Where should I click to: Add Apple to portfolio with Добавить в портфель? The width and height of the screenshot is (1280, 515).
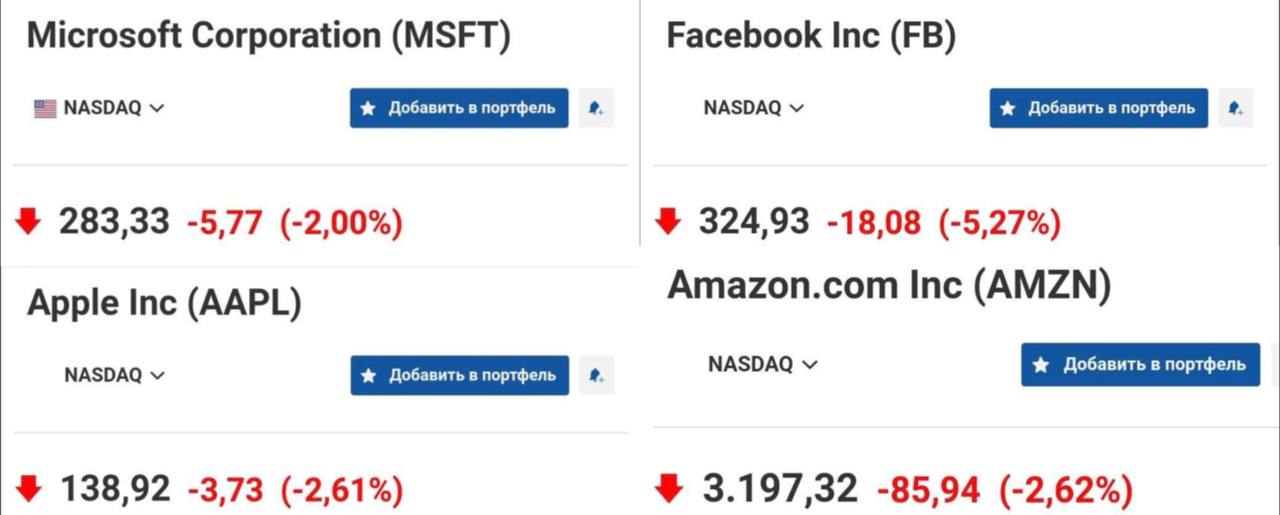459,375
